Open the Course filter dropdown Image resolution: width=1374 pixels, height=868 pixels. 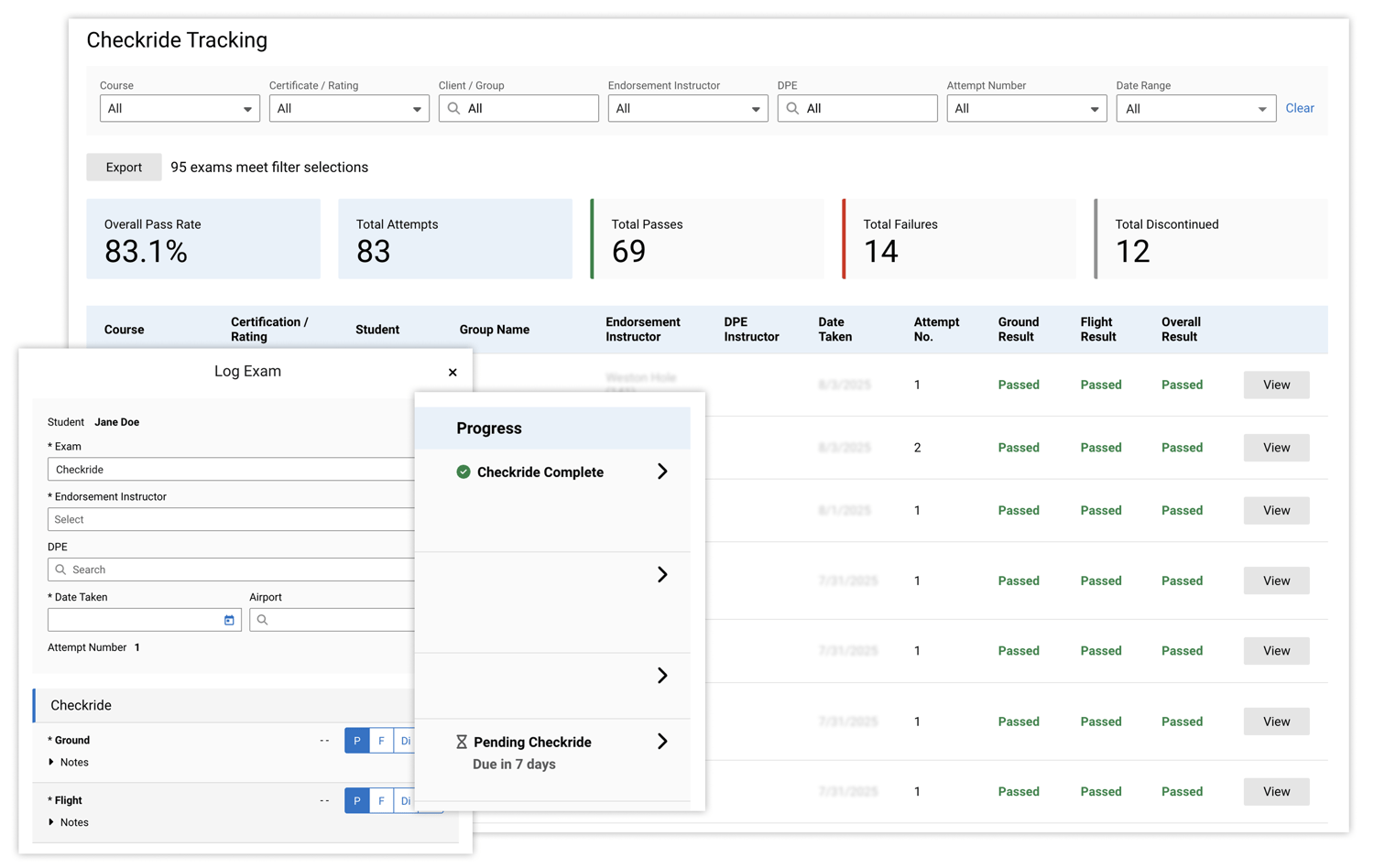click(180, 108)
